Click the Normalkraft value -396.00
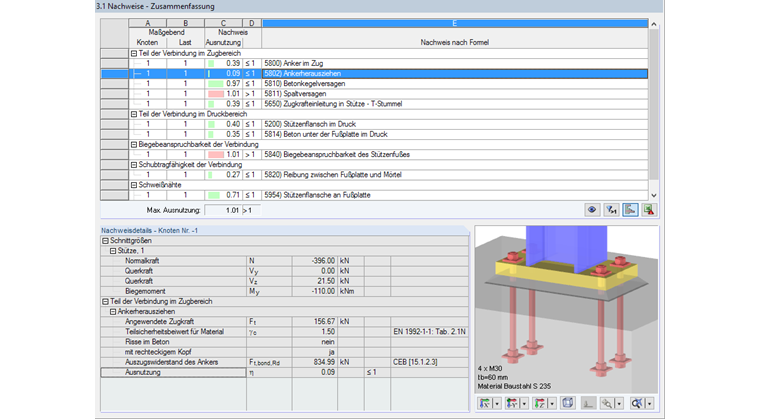 [x=314, y=261]
